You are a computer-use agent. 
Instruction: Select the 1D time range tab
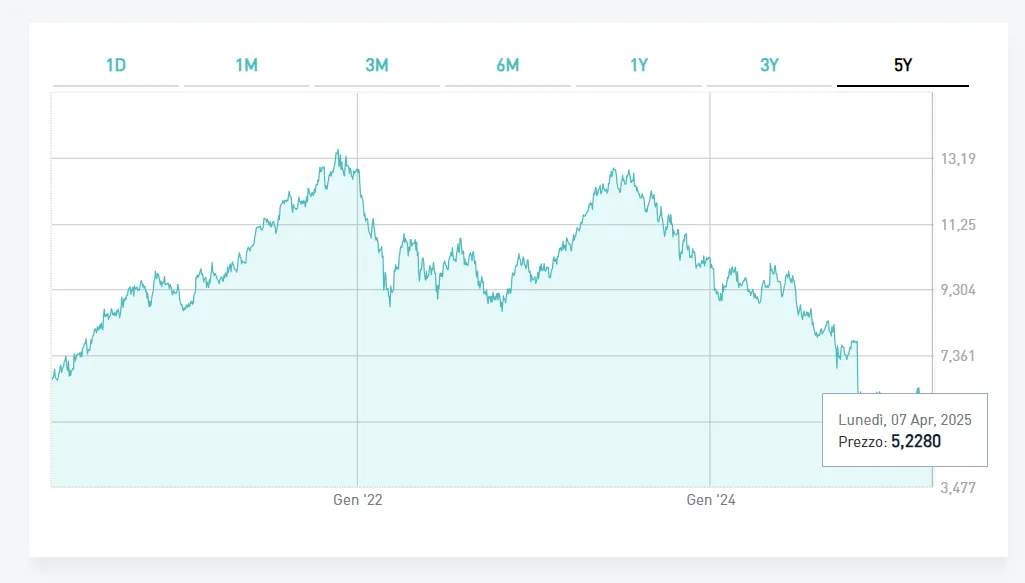coord(116,66)
